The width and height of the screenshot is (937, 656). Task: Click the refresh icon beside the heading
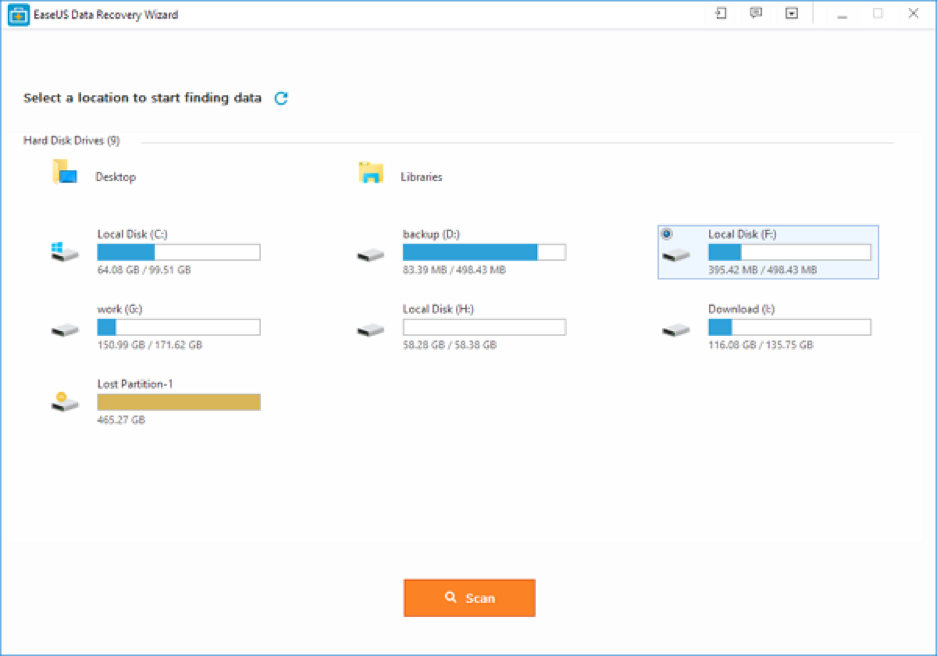point(281,98)
